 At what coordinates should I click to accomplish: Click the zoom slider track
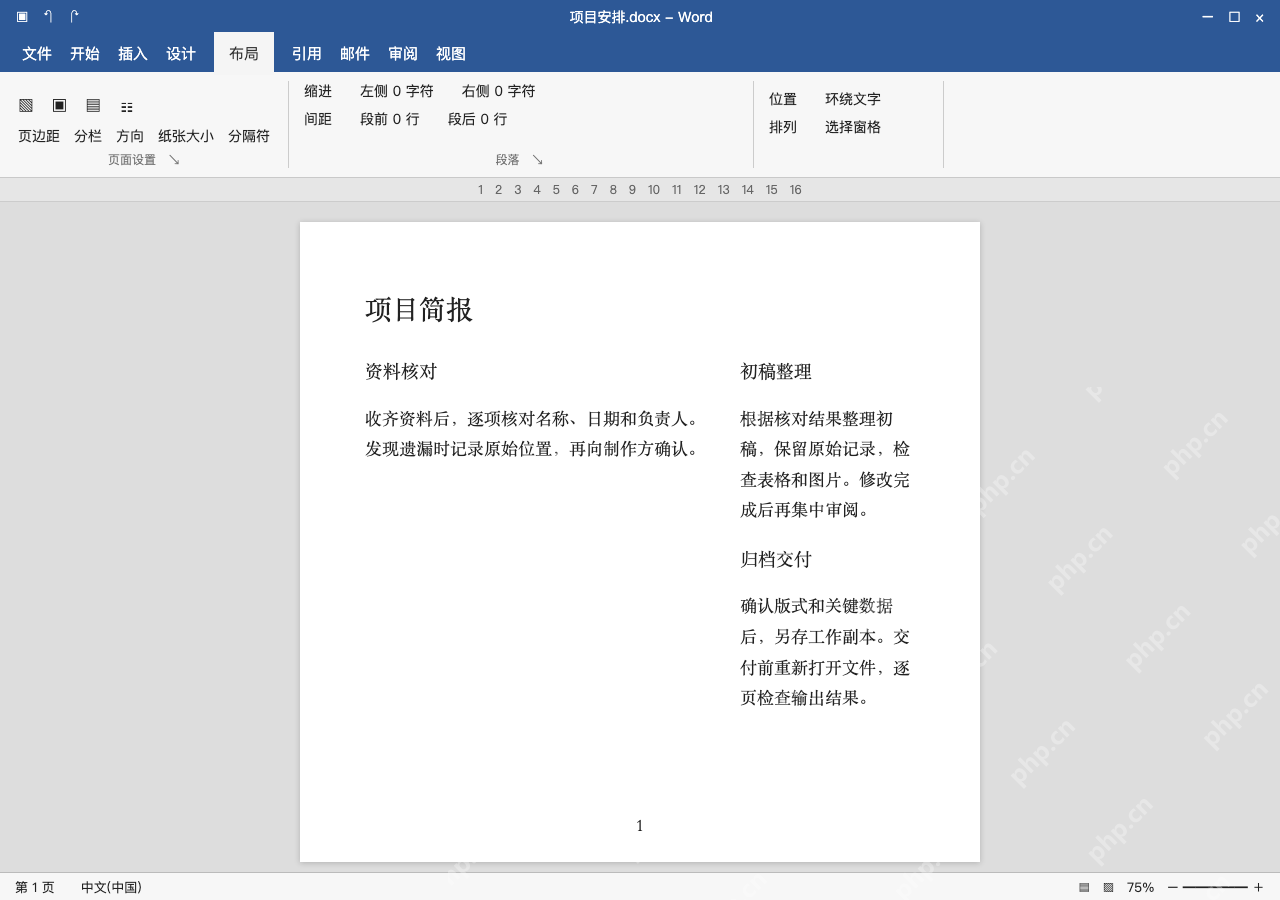tap(1215, 887)
